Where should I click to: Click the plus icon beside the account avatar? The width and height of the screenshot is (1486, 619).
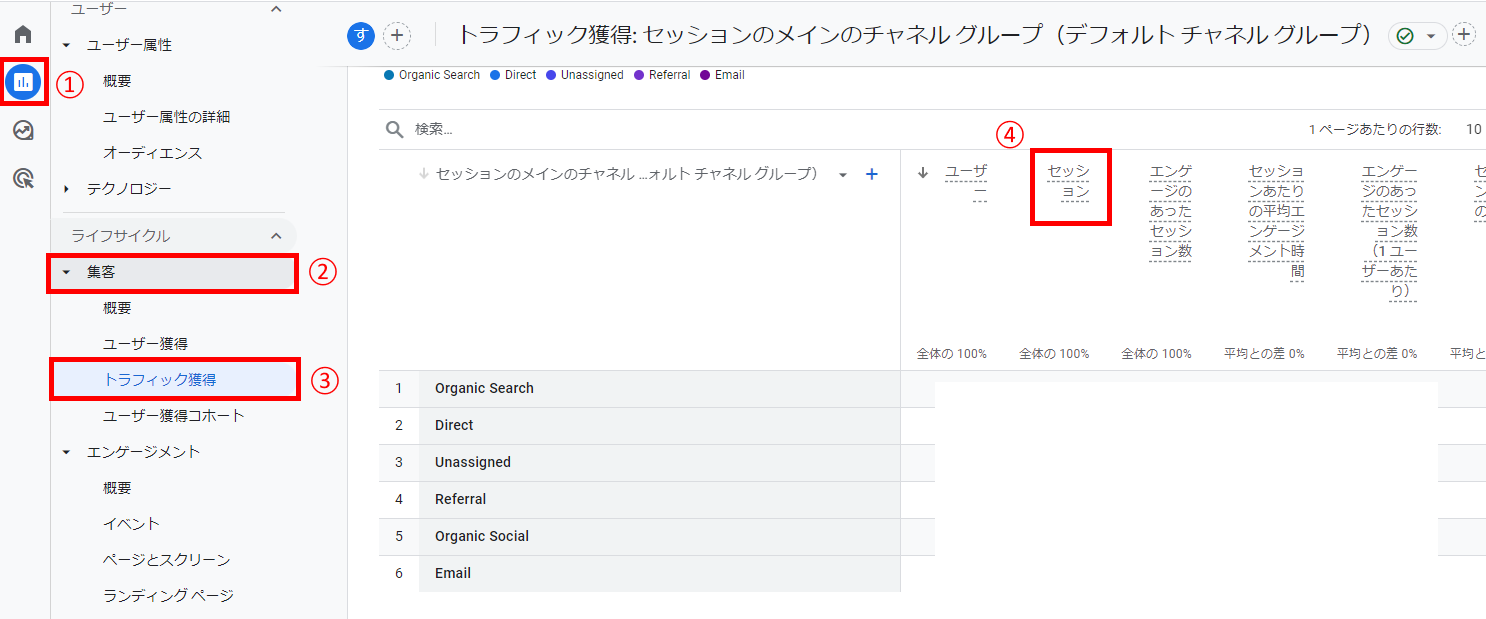(398, 34)
